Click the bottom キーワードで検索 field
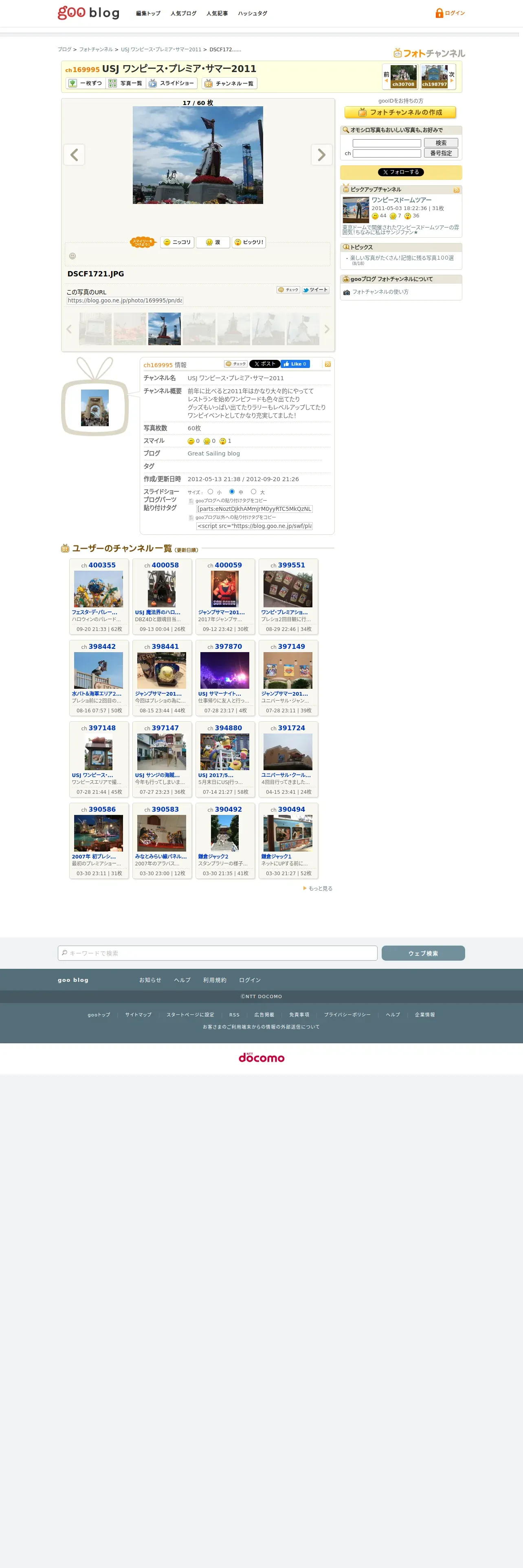523x1568 pixels. point(218,953)
